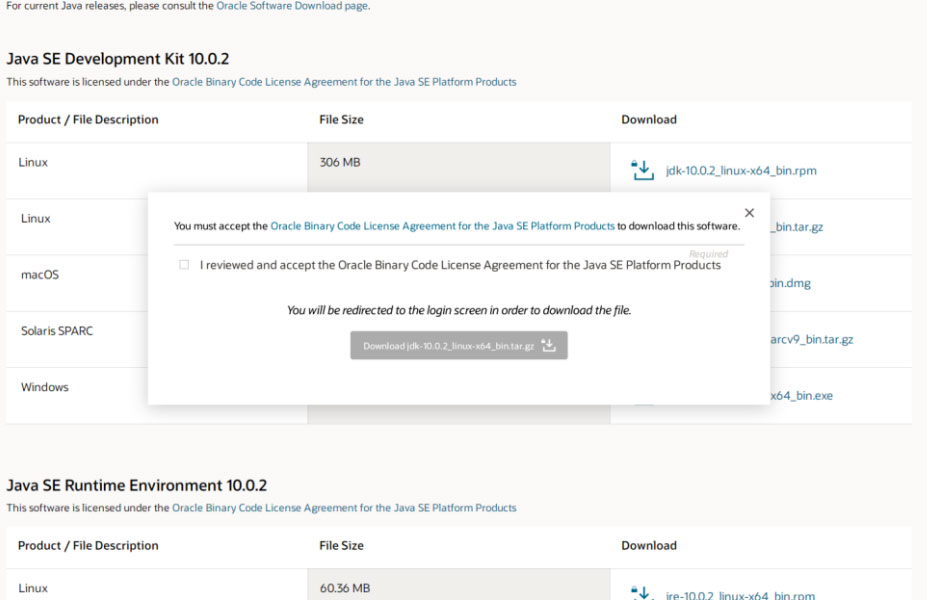Open license agreement link under Development Kit heading

[344, 82]
